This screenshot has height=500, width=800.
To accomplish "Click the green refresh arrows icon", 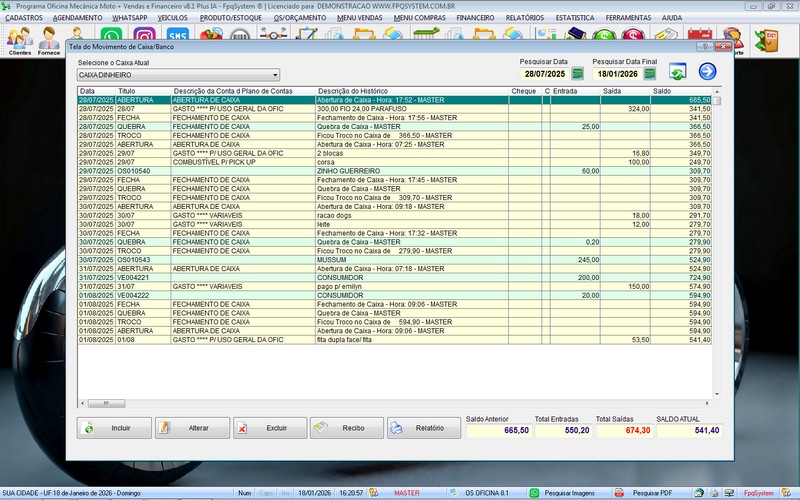I will (x=677, y=72).
